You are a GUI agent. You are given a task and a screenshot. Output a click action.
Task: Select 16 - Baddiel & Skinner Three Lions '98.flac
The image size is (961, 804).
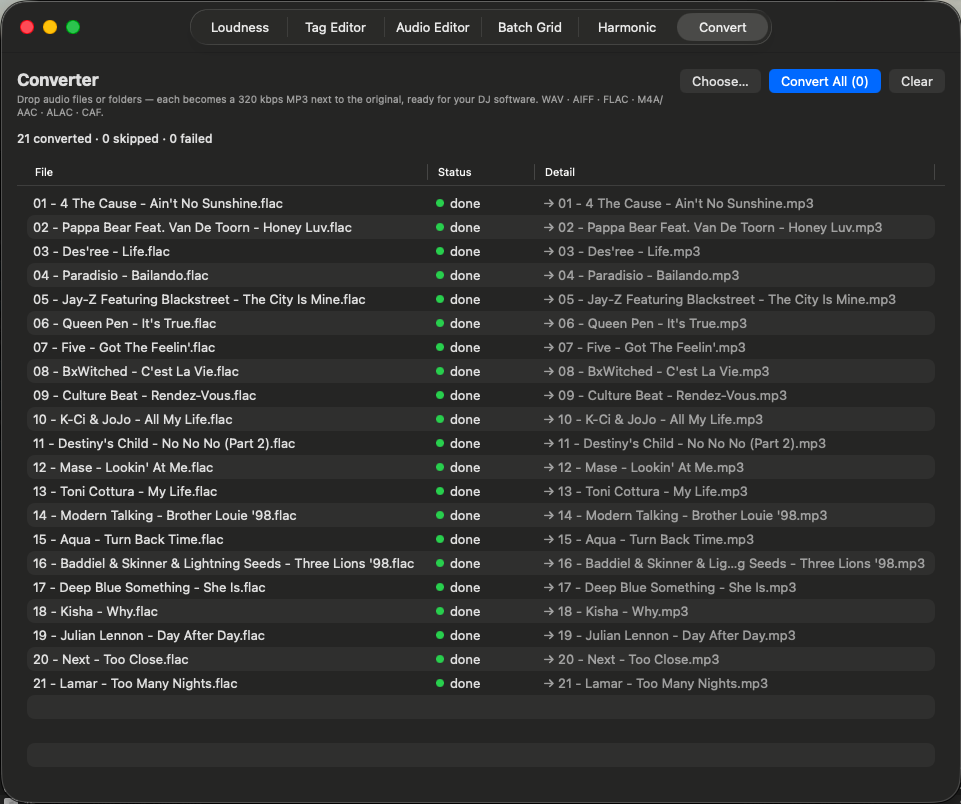[223, 563]
